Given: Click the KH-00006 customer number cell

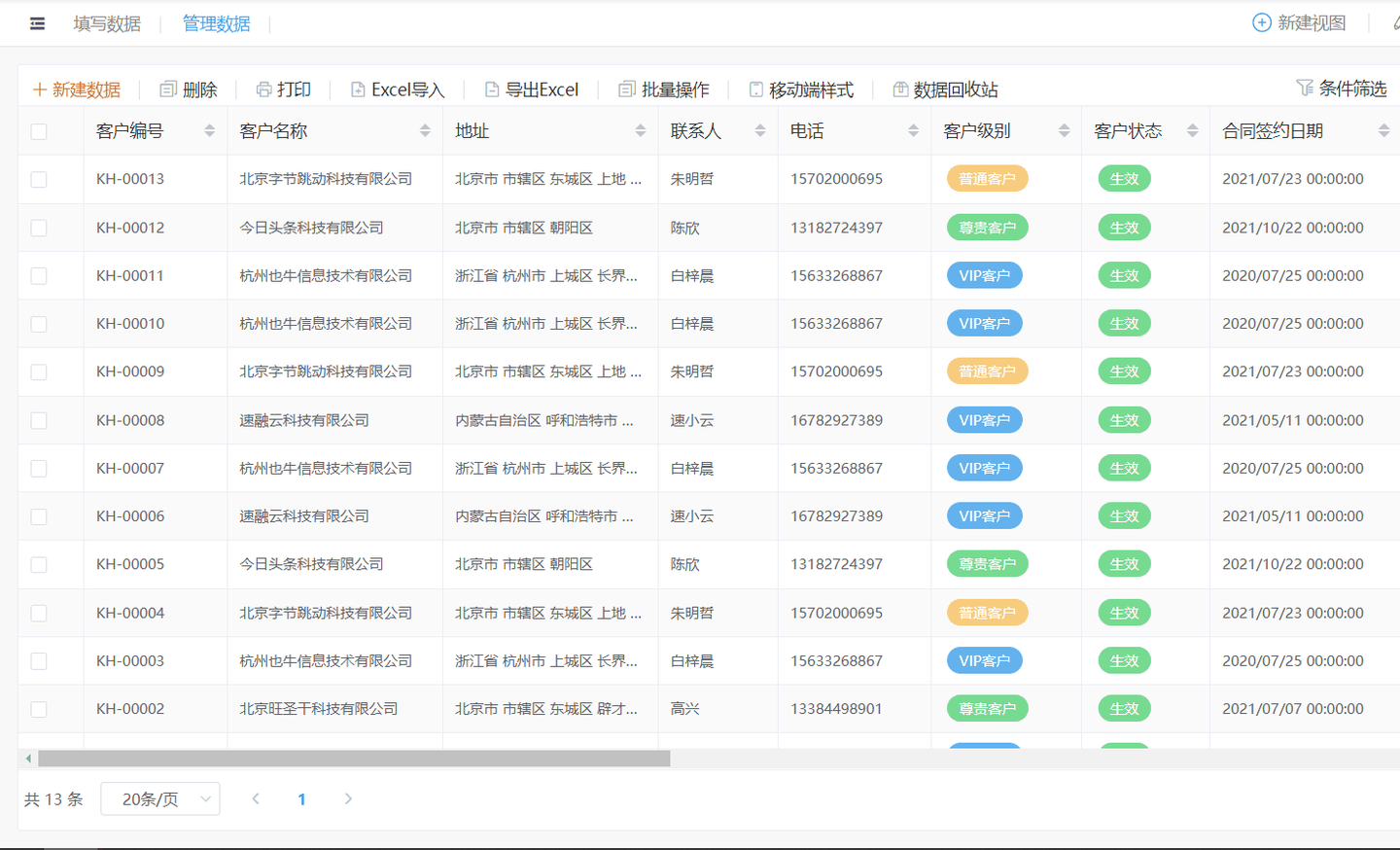Looking at the screenshot, I should click(130, 516).
